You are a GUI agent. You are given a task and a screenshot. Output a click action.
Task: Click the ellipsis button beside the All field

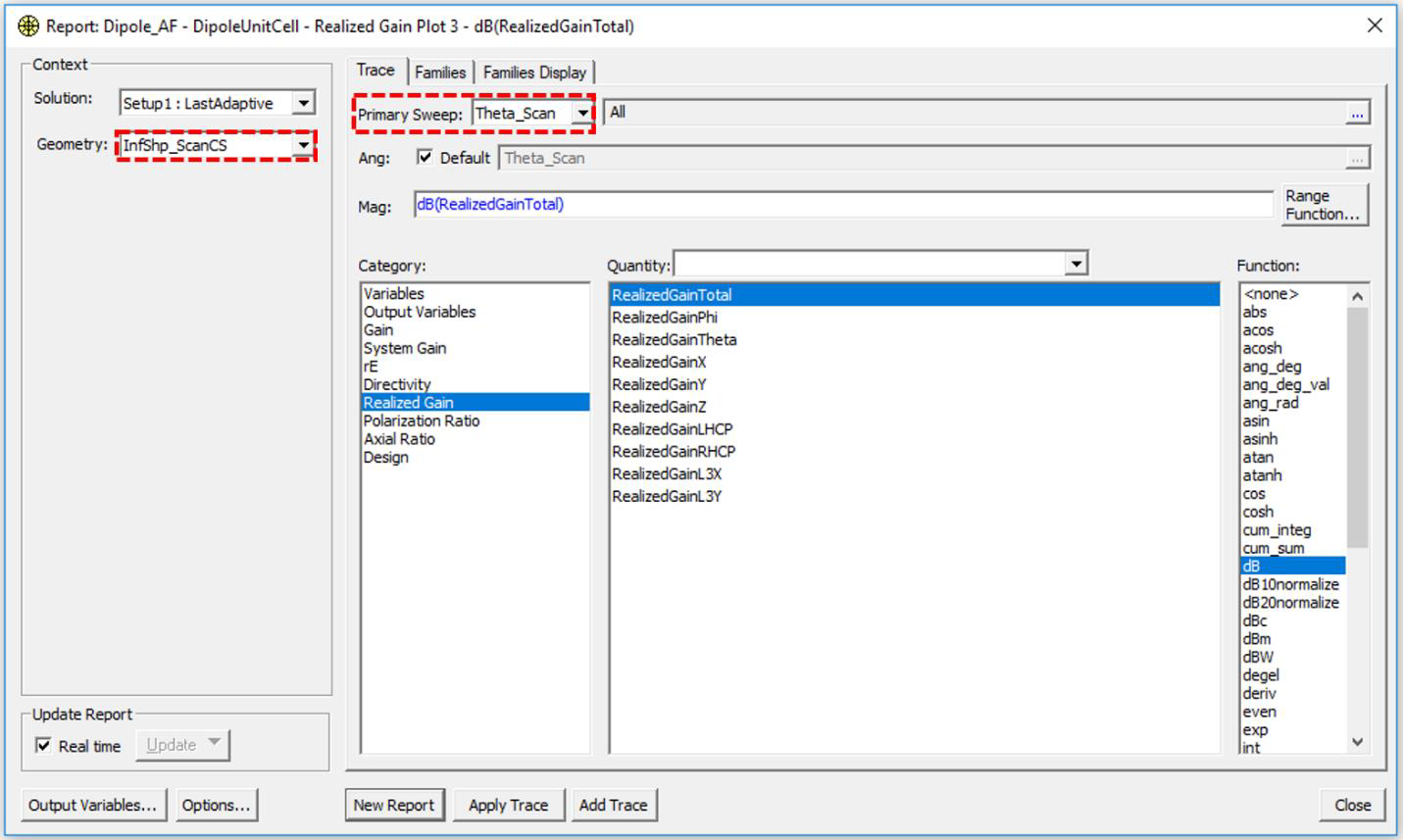tap(1357, 114)
